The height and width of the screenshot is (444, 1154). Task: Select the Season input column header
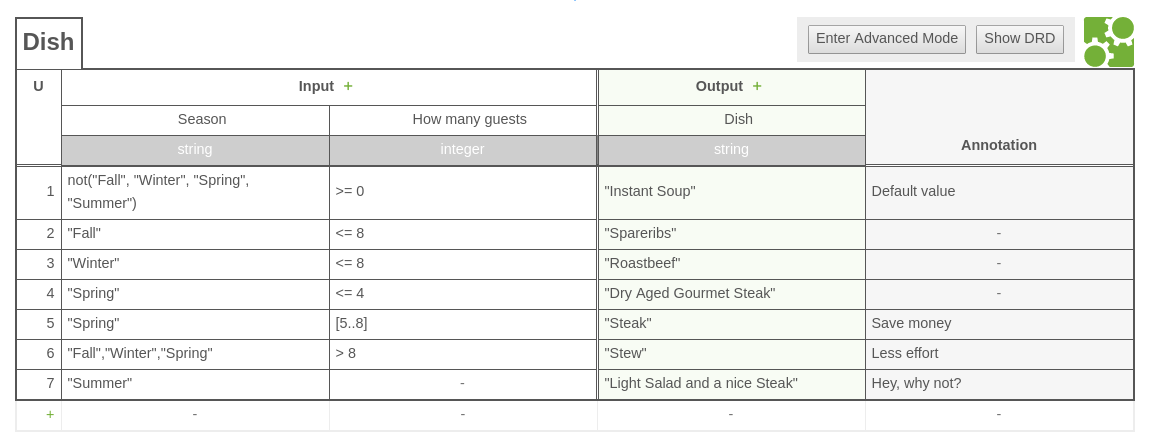click(x=202, y=120)
